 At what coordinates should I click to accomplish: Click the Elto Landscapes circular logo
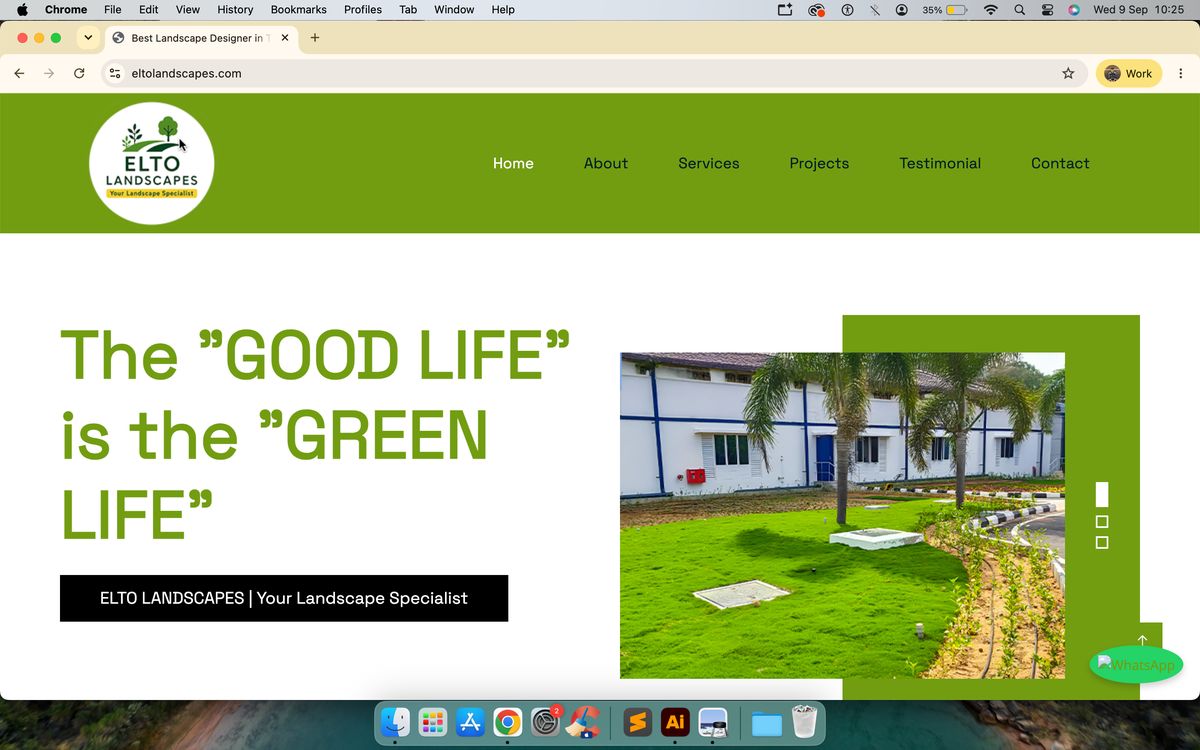151,163
